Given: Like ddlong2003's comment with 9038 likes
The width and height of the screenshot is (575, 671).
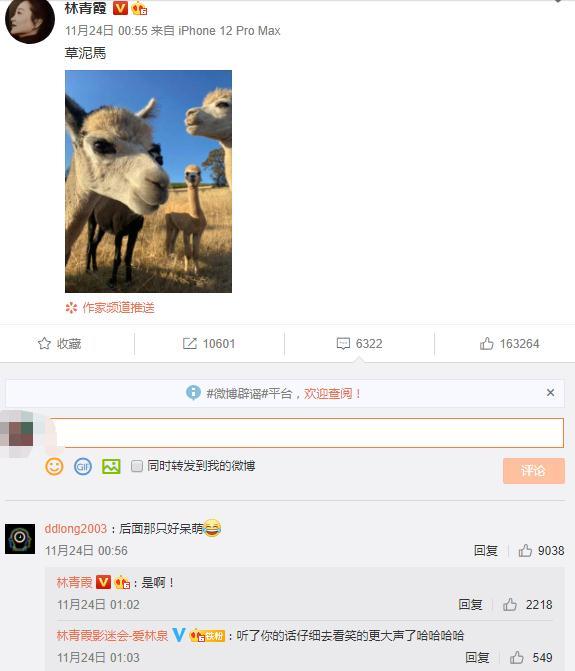Looking at the screenshot, I should (525, 551).
